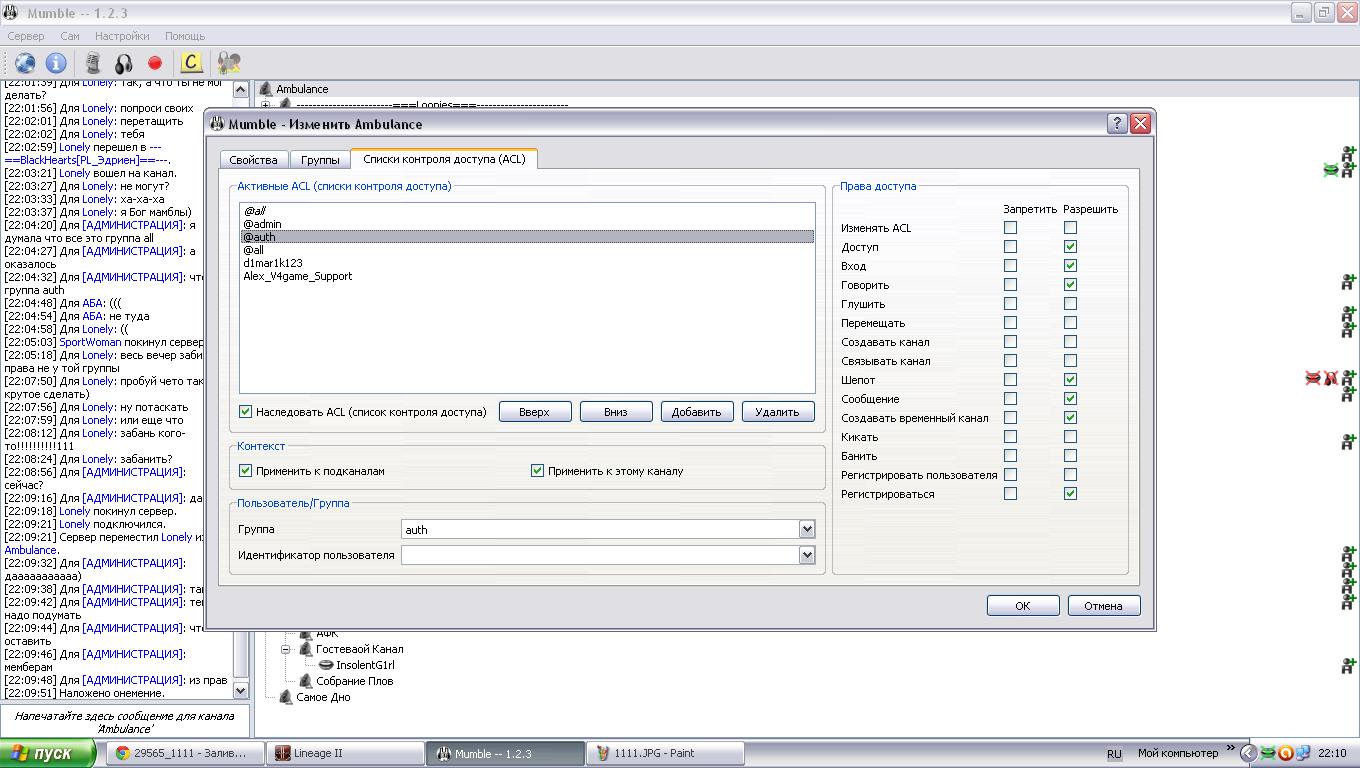Screen dimensions: 1360x768
Task: Click the globe Connect to server icon
Action: [25, 63]
